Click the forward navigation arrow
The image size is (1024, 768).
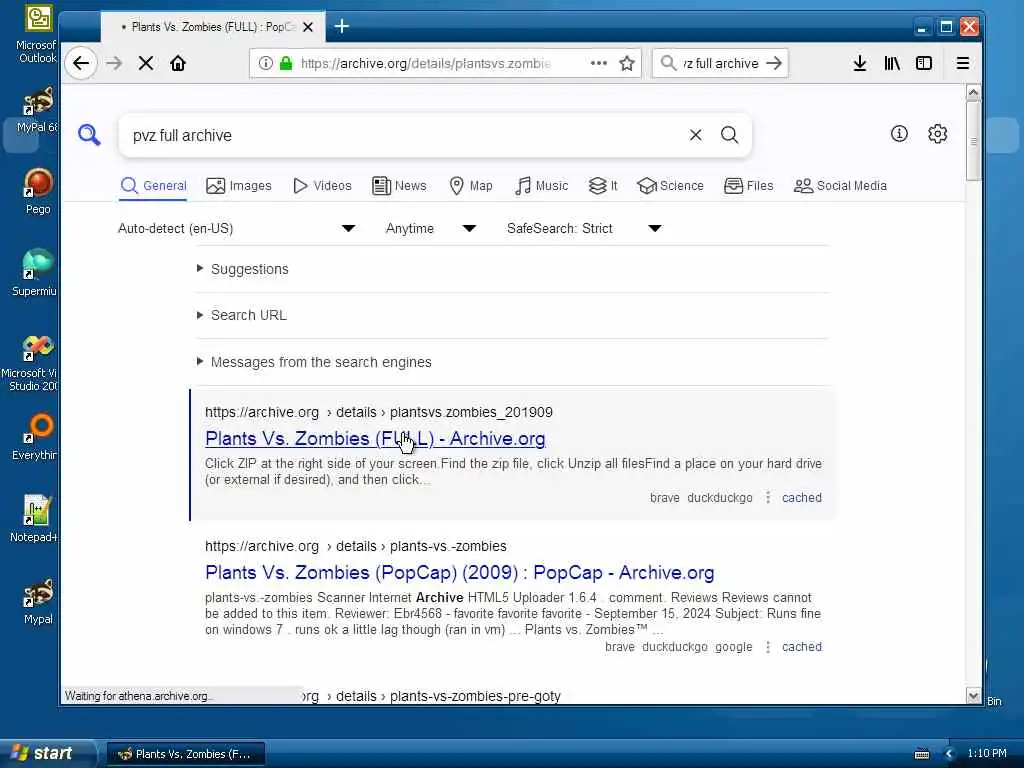(x=114, y=63)
